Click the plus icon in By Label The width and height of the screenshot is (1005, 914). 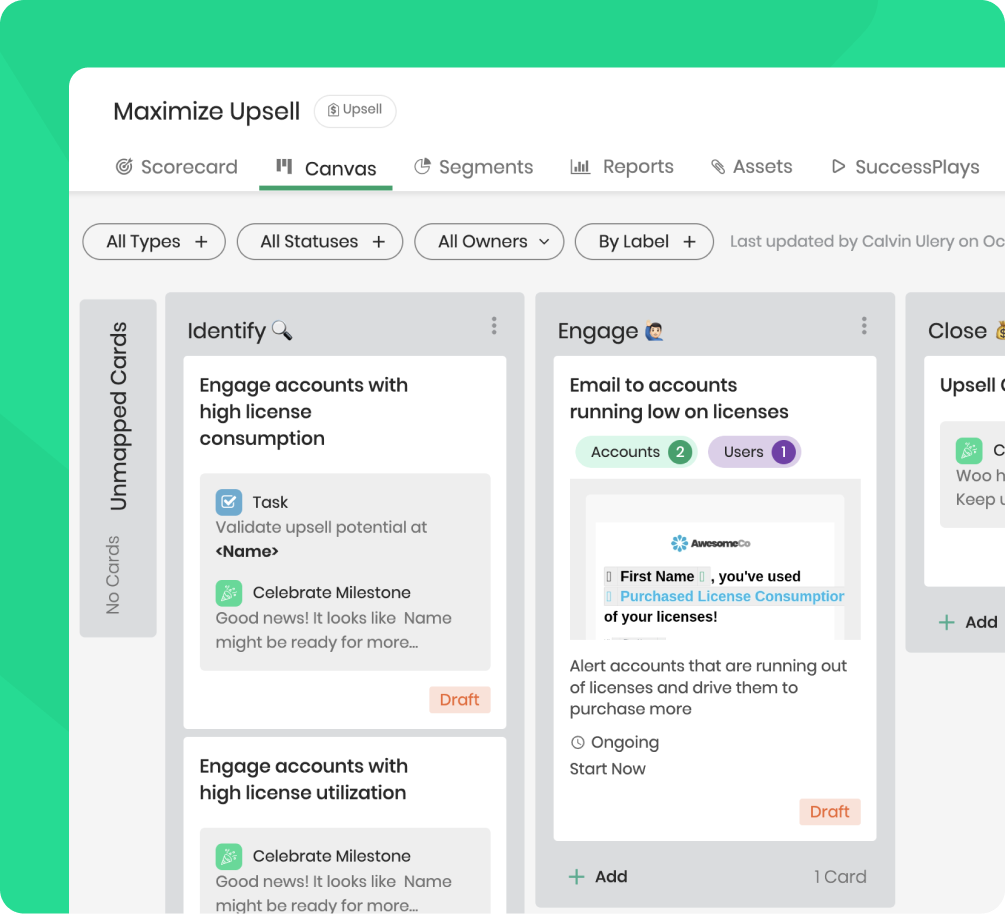(x=689, y=242)
